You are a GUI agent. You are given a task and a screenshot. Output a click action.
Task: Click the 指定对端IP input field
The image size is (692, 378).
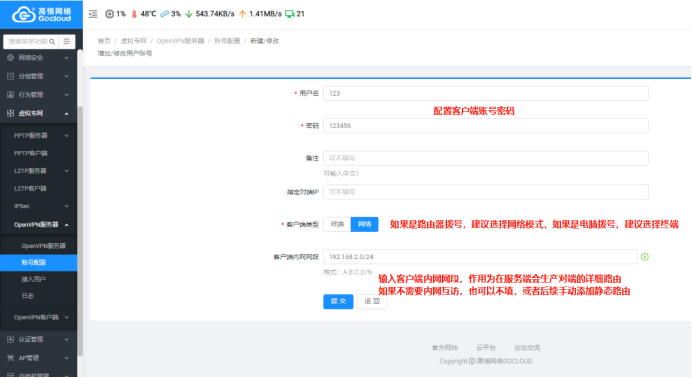point(486,192)
